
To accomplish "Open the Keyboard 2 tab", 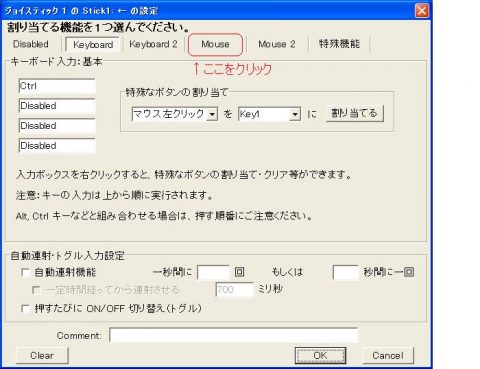I will pos(153,44).
